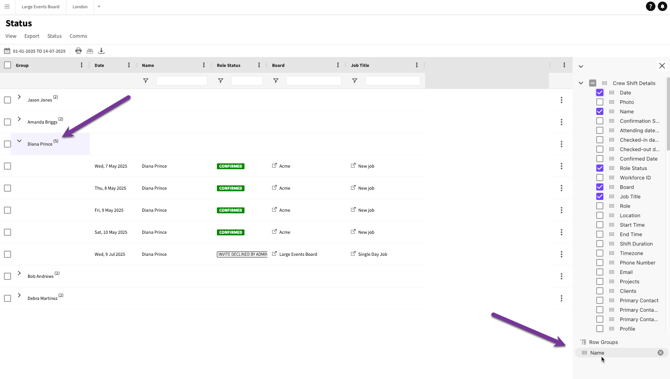670x379 pixels.
Task: Click the Name column filter funnel
Action: click(x=145, y=80)
